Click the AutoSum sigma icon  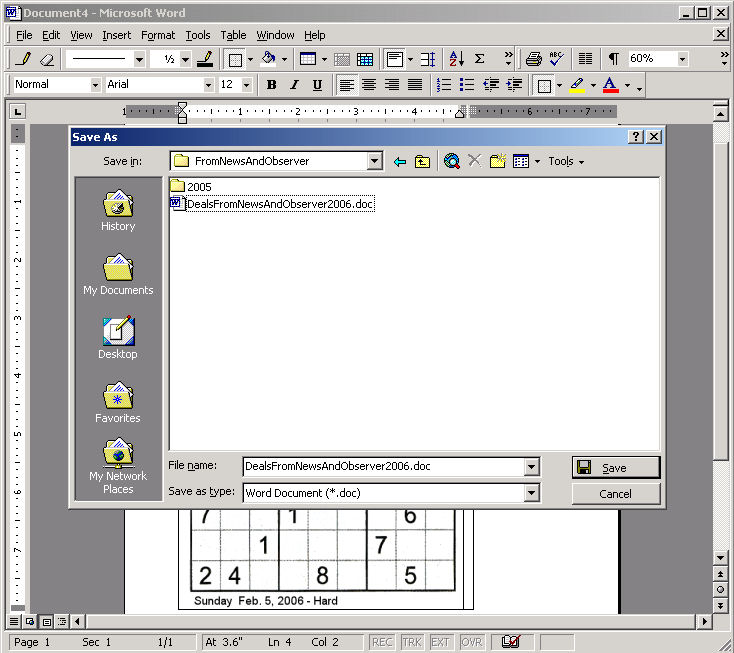click(x=479, y=59)
